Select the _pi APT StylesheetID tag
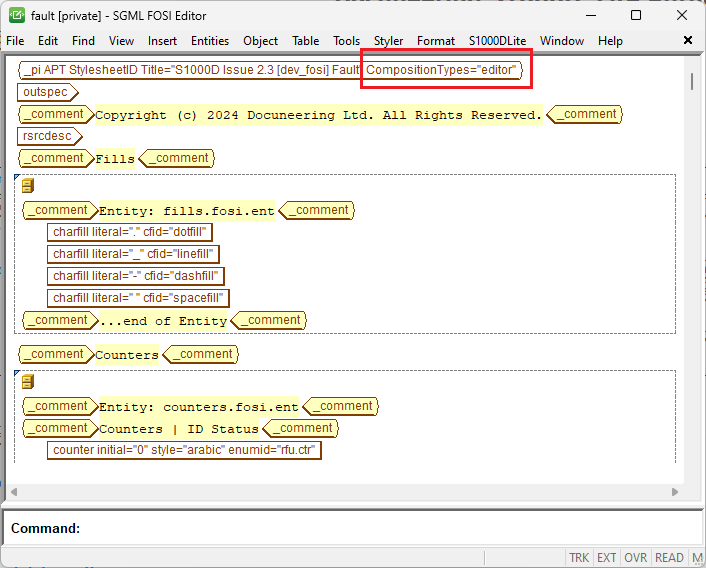Screen dimensions: 706x568 click(270, 70)
